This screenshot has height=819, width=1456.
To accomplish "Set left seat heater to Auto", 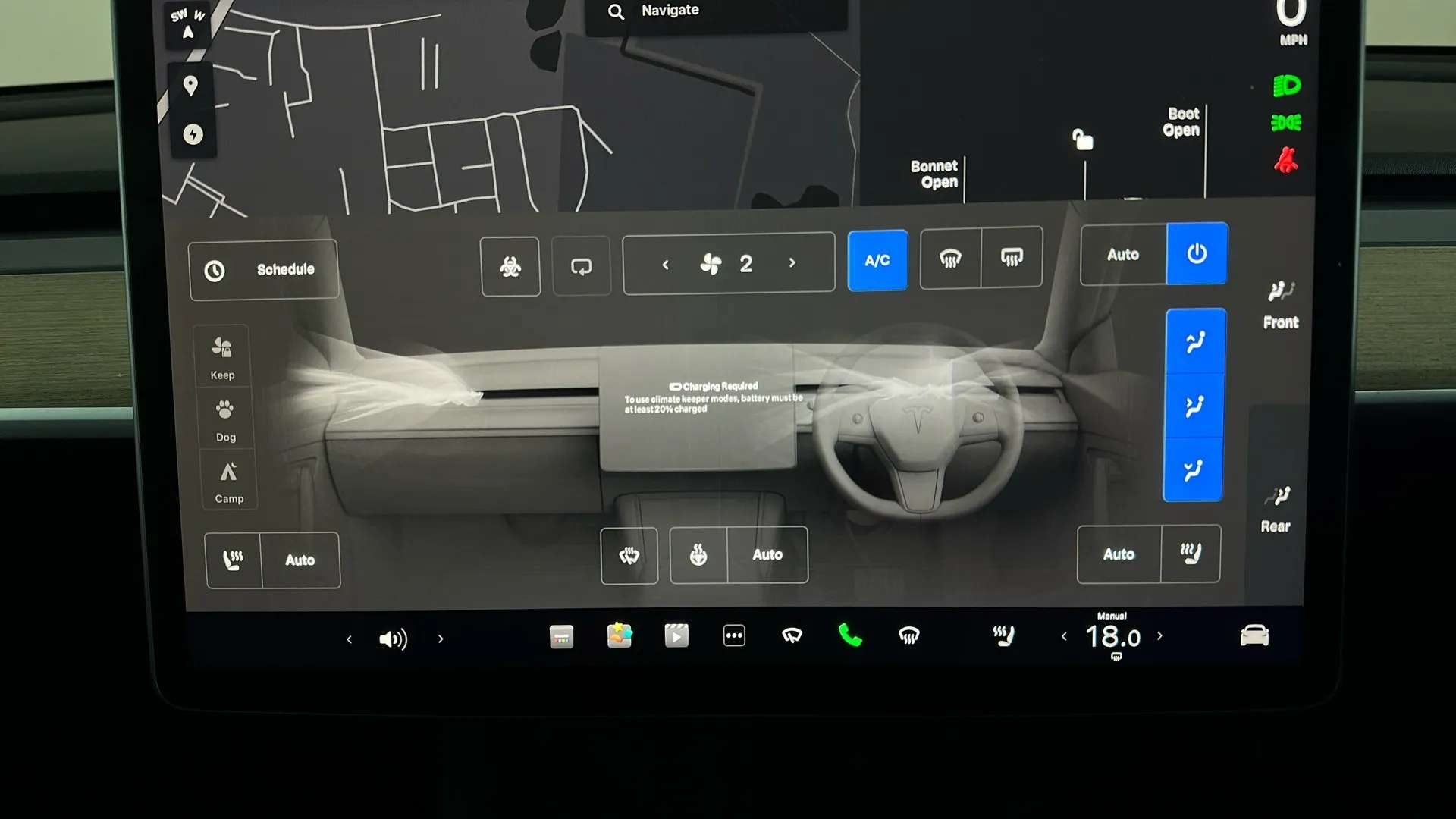I will pyautogui.click(x=300, y=560).
